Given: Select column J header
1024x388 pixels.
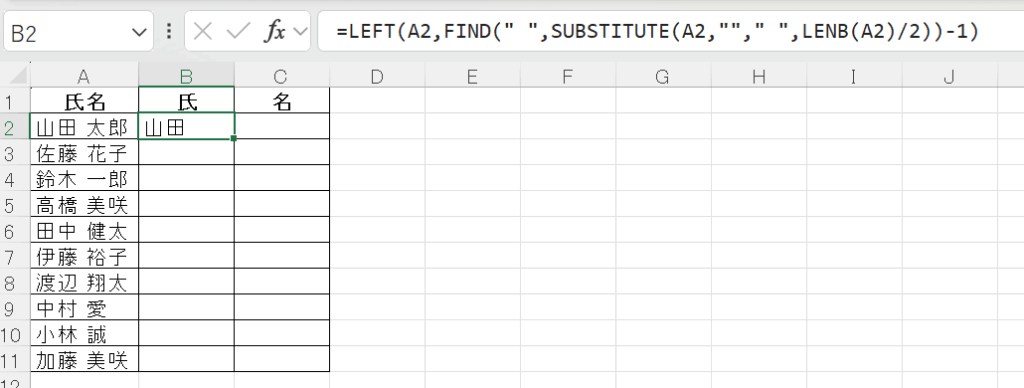Looking at the screenshot, I should (950, 76).
